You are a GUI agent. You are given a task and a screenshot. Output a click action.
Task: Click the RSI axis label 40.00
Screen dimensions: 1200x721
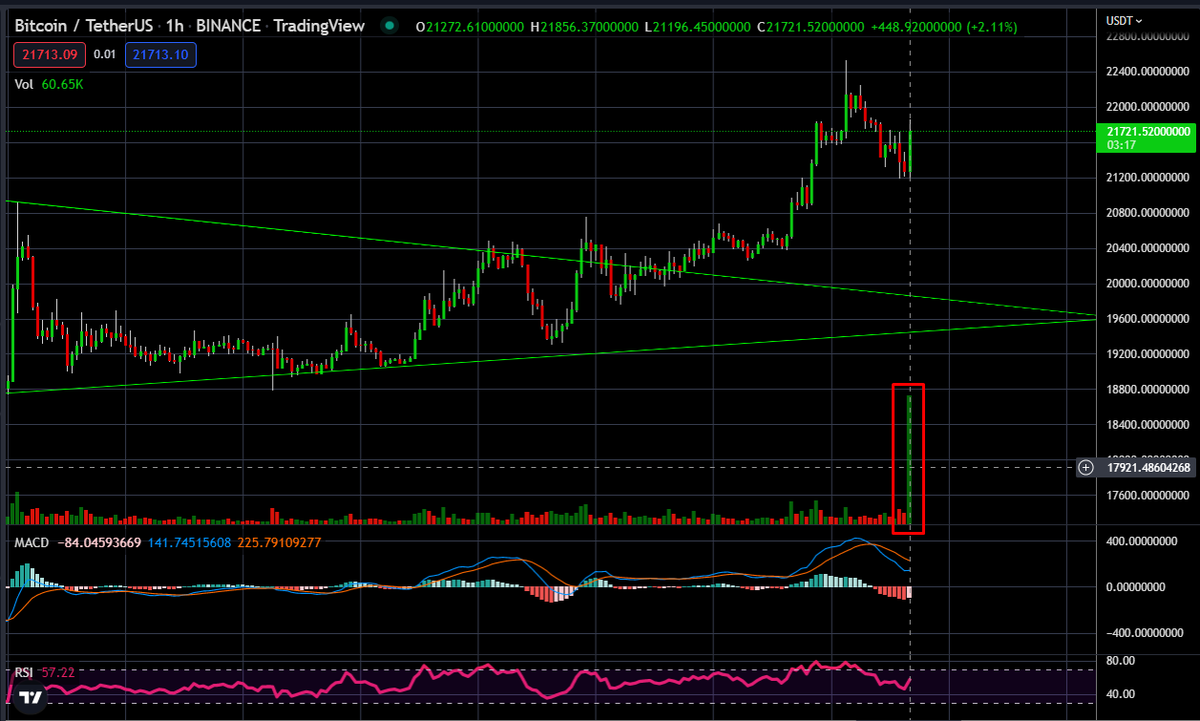[1121, 694]
